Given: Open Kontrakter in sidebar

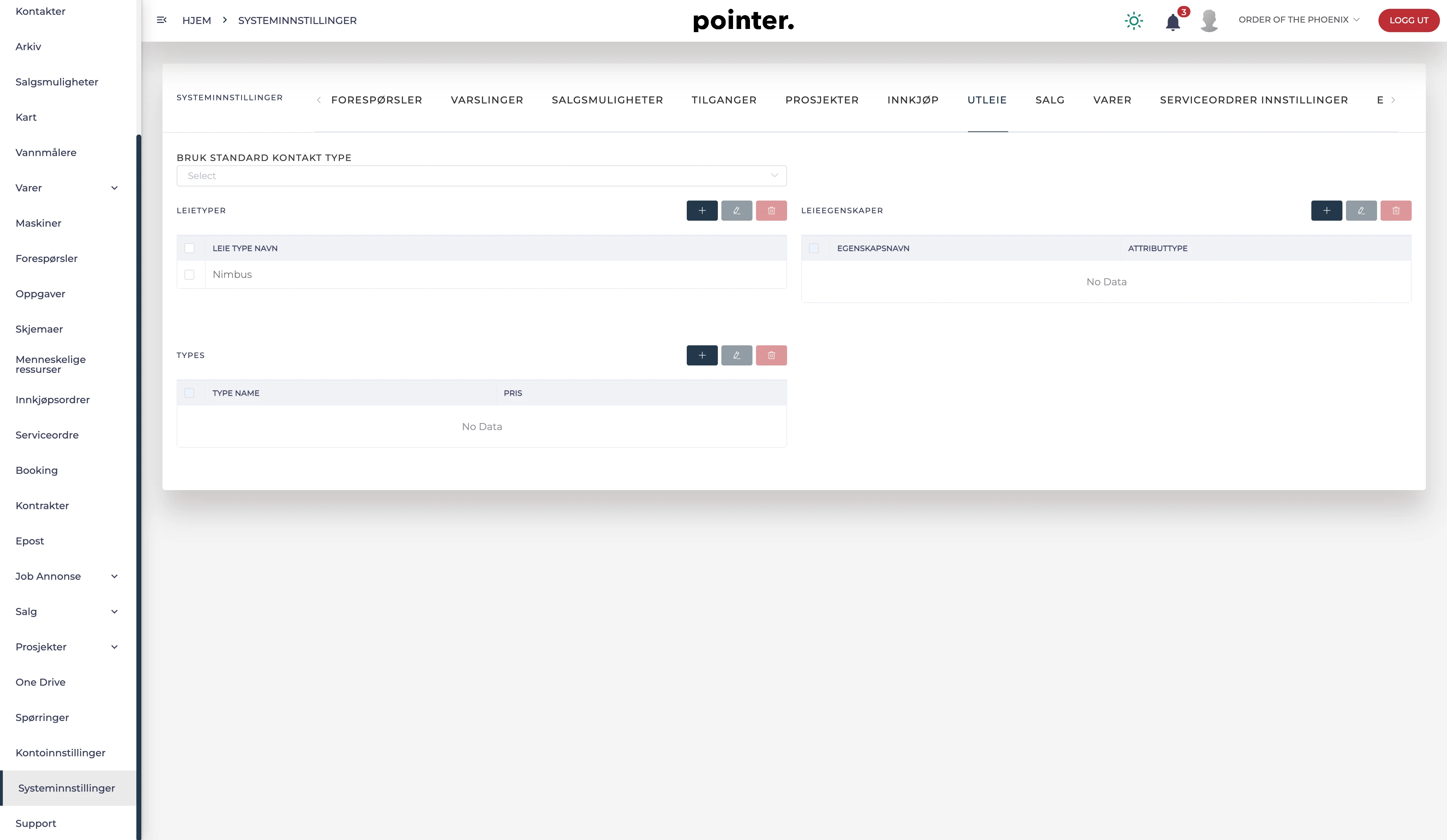Looking at the screenshot, I should (42, 506).
